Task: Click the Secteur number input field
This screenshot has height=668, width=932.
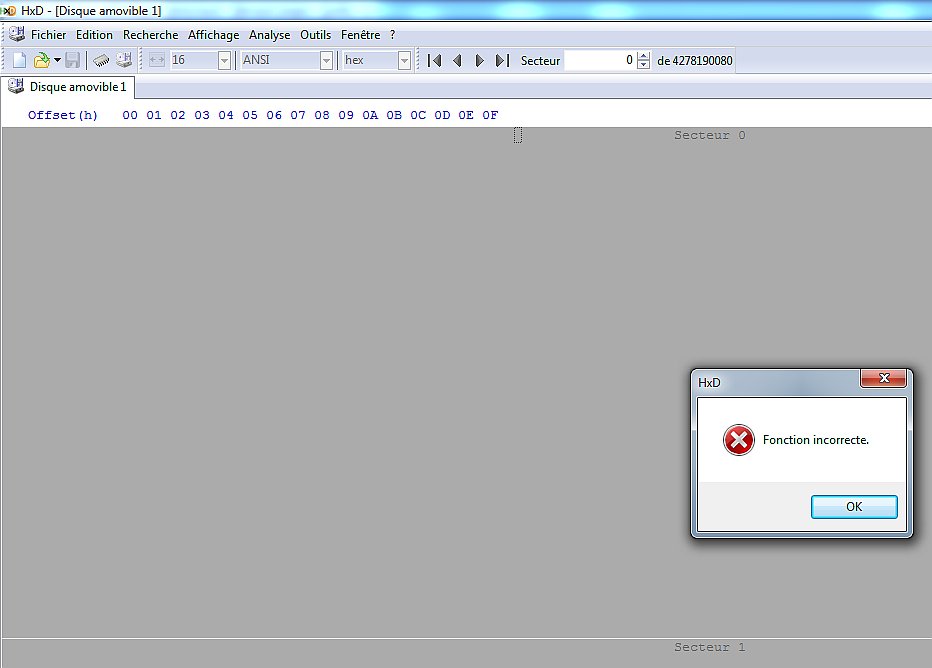Action: tap(600, 60)
